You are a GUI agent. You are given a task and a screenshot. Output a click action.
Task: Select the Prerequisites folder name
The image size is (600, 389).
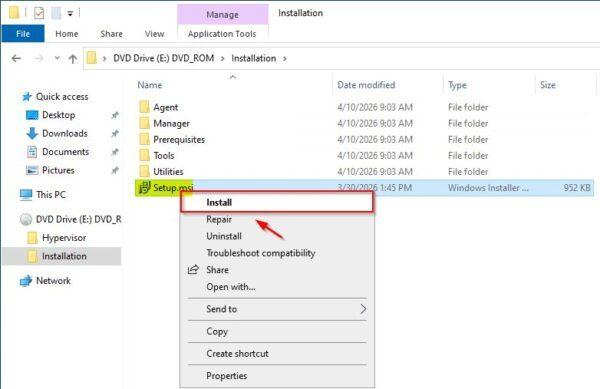click(179, 140)
